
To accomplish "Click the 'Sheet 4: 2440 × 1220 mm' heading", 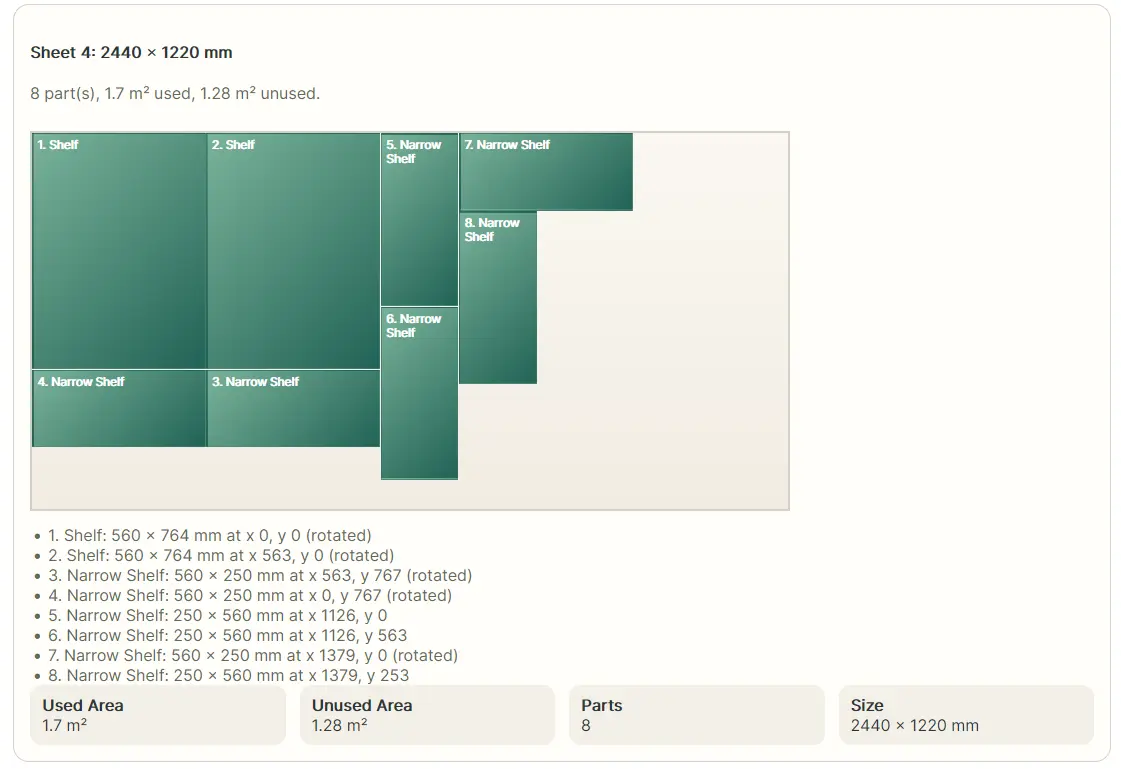I will pos(132,52).
